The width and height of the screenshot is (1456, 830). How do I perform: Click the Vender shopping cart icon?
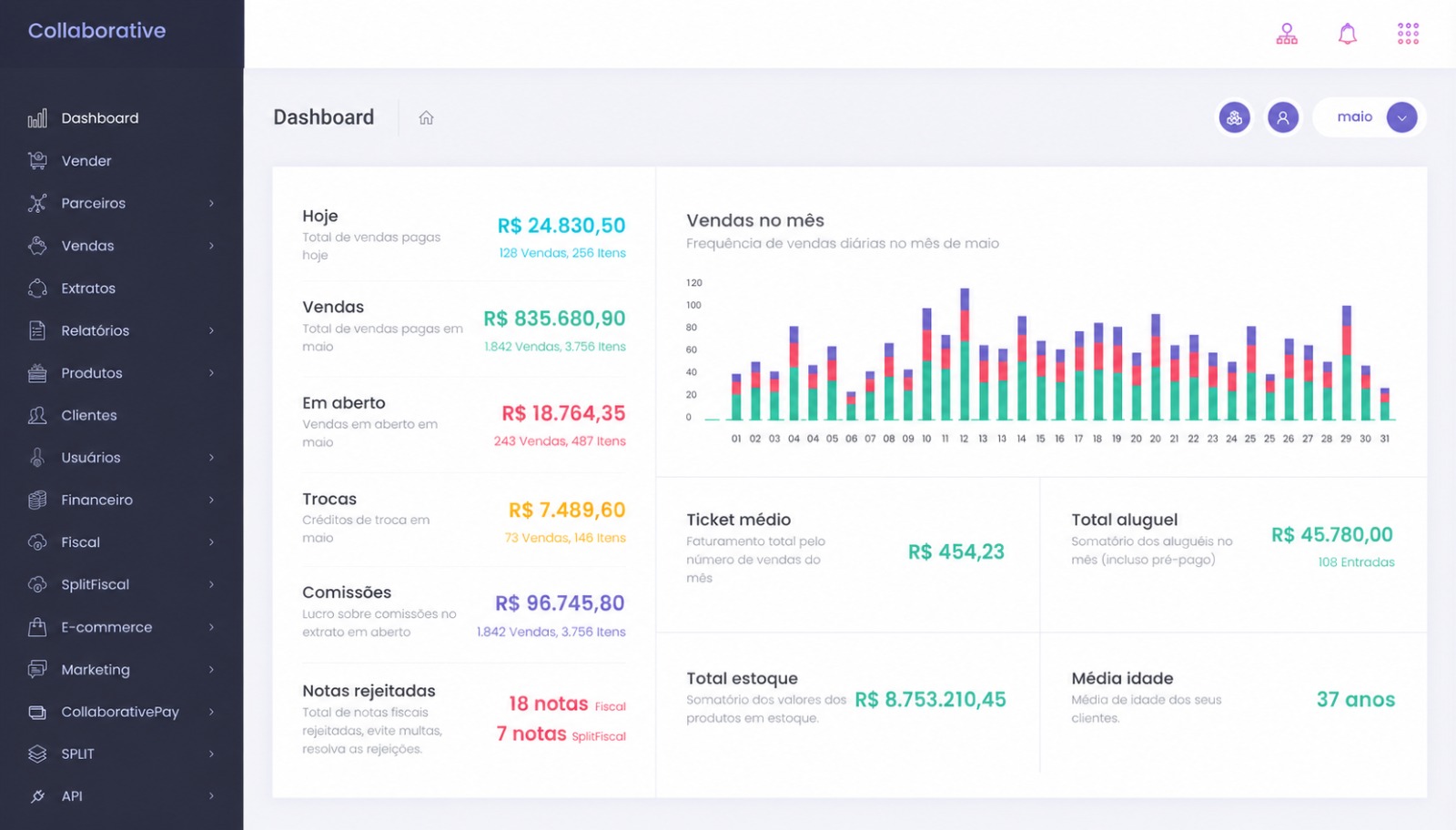pyautogui.click(x=37, y=161)
